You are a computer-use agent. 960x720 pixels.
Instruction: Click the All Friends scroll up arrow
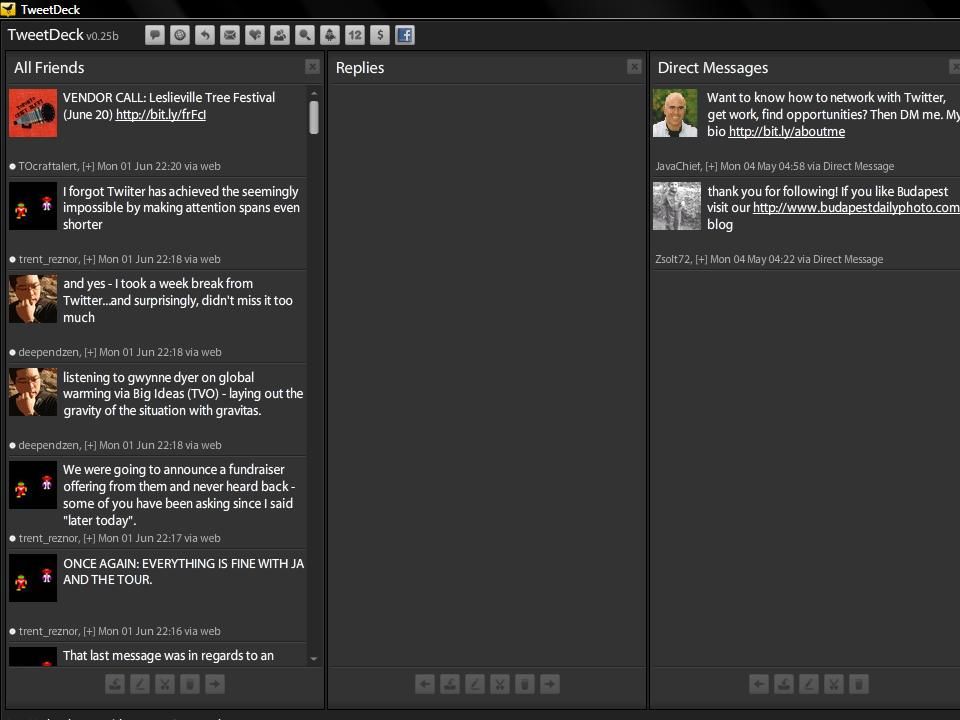[313, 94]
